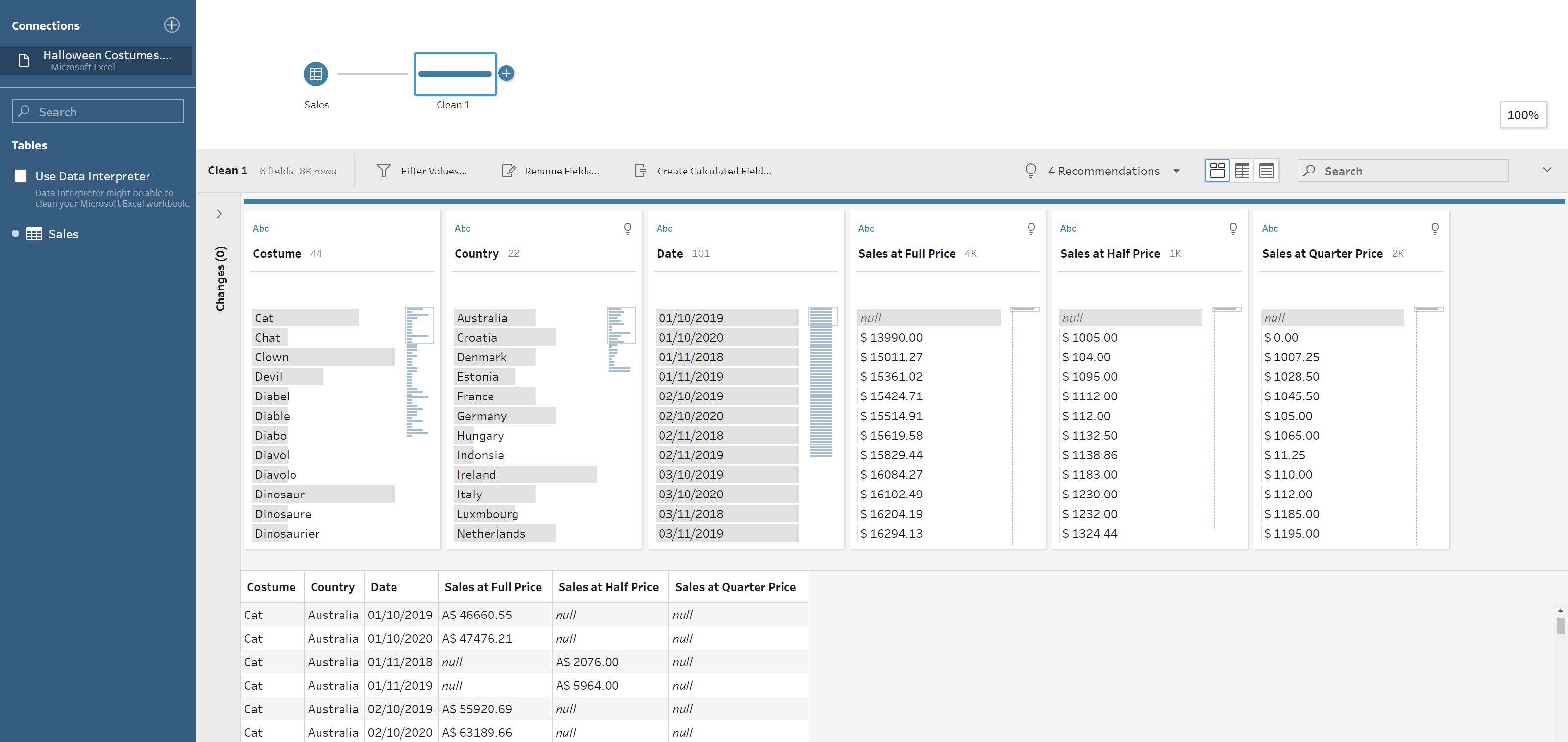Click the Costume values scroll thumbnail

pos(419,325)
